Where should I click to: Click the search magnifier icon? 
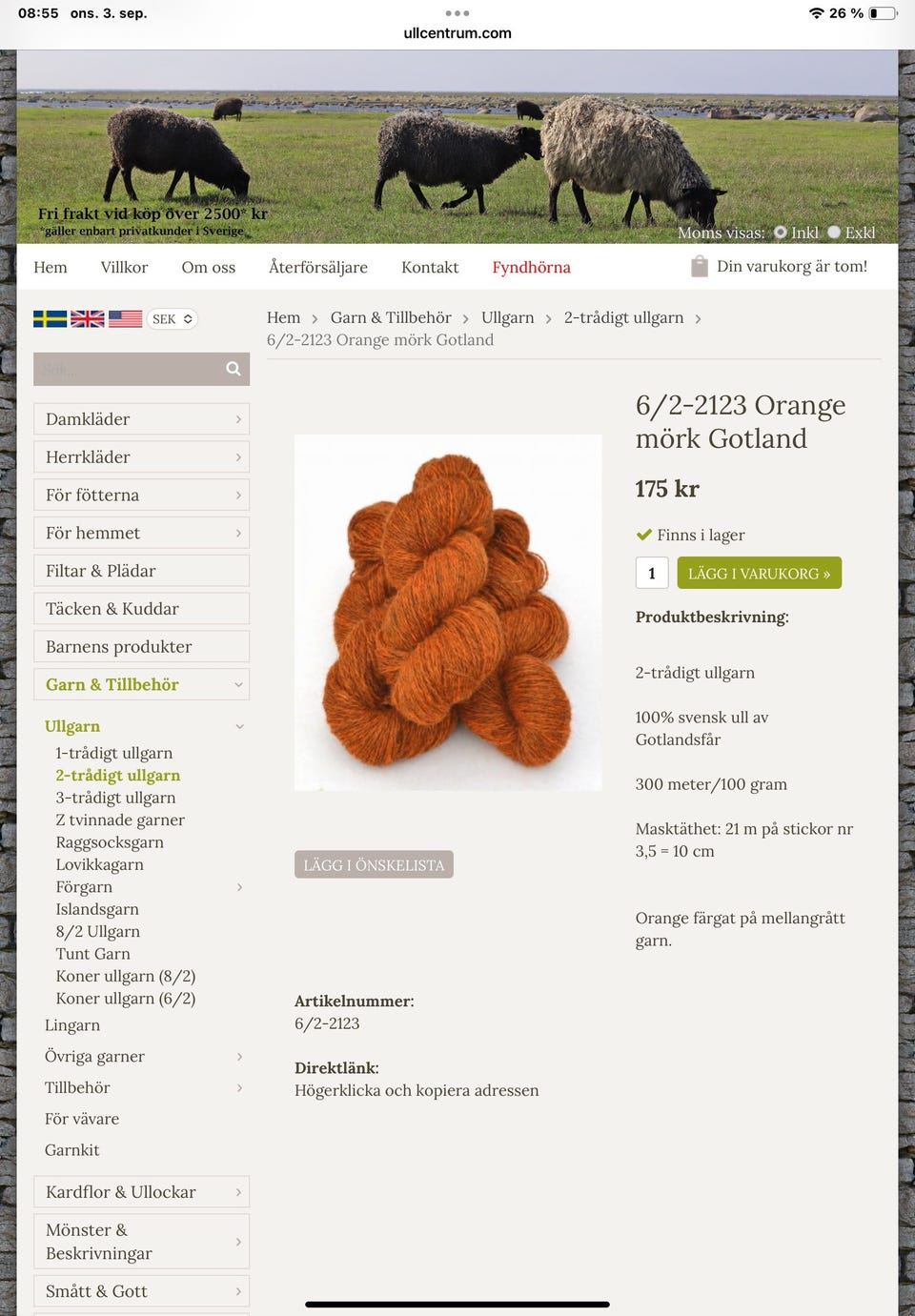coord(234,369)
